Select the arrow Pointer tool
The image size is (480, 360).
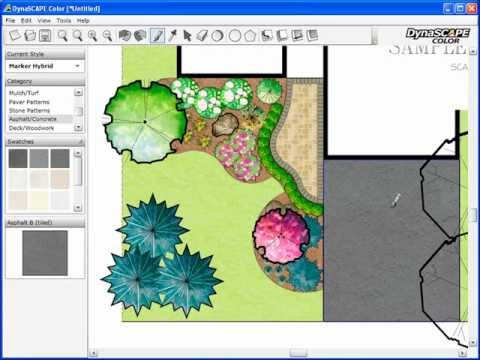point(187,35)
